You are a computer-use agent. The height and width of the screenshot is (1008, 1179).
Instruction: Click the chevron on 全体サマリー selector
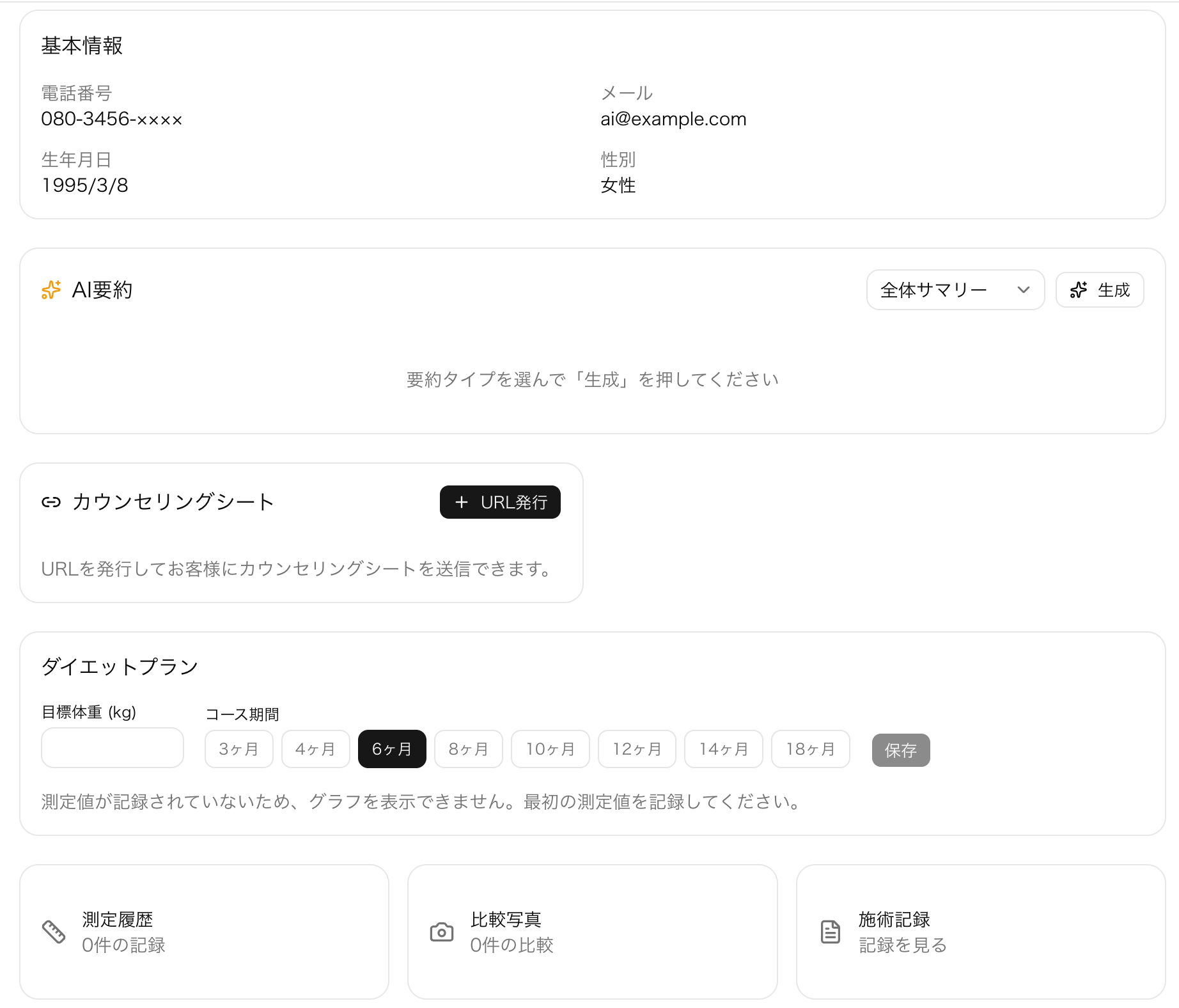pos(1024,290)
